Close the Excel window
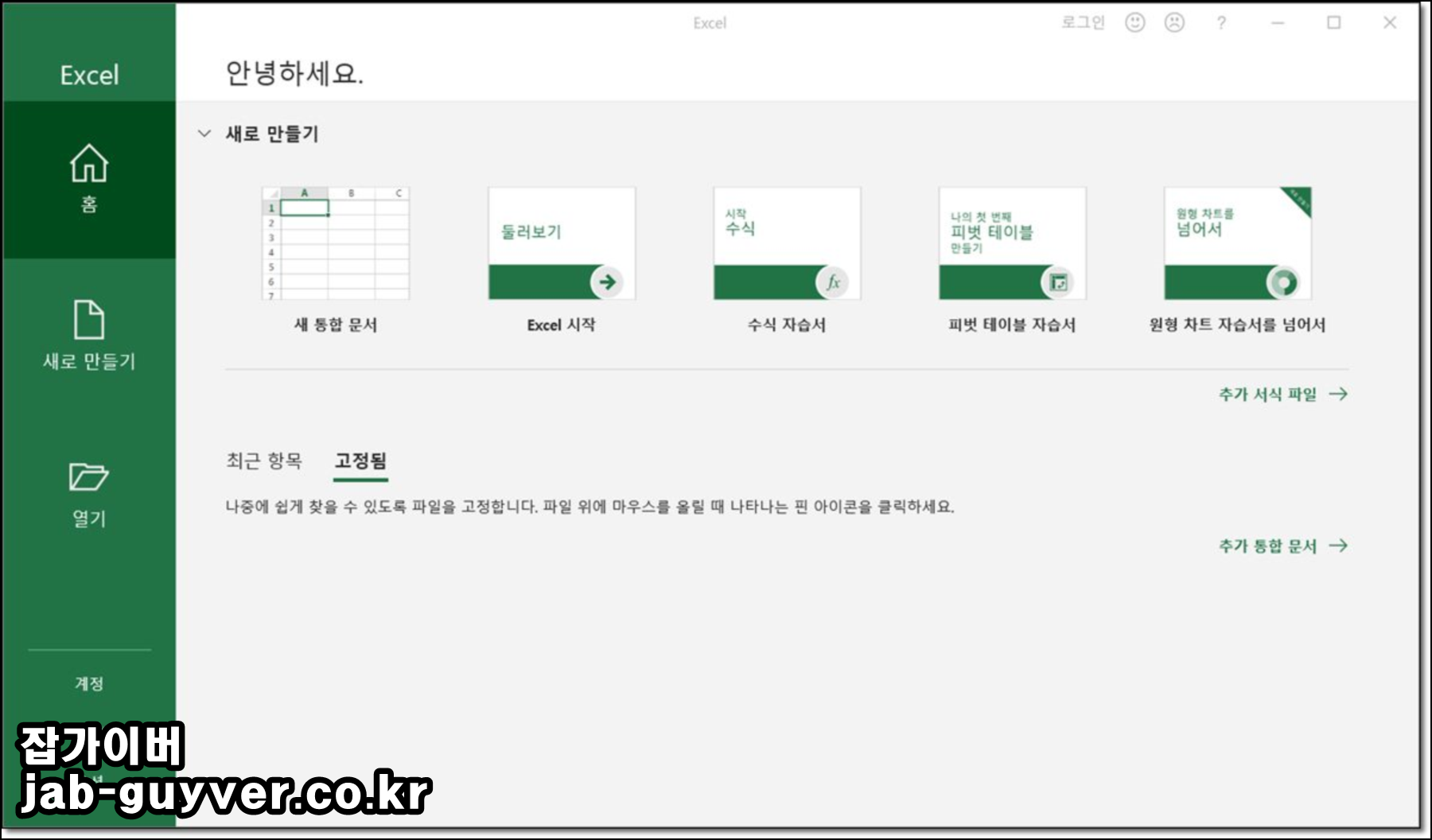The height and width of the screenshot is (840, 1432). coord(1390,23)
